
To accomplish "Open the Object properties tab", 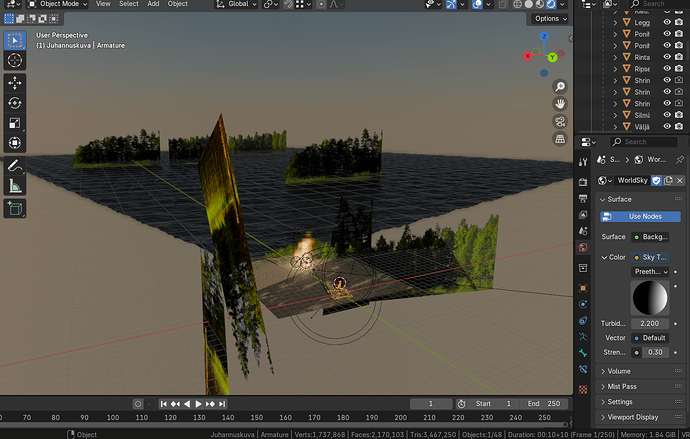I will point(583,288).
